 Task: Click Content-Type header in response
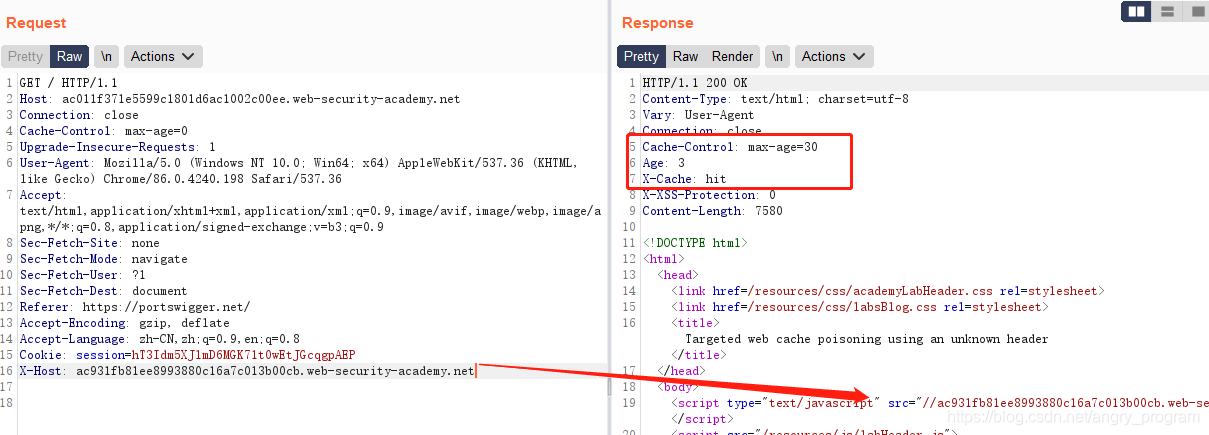tap(775, 99)
